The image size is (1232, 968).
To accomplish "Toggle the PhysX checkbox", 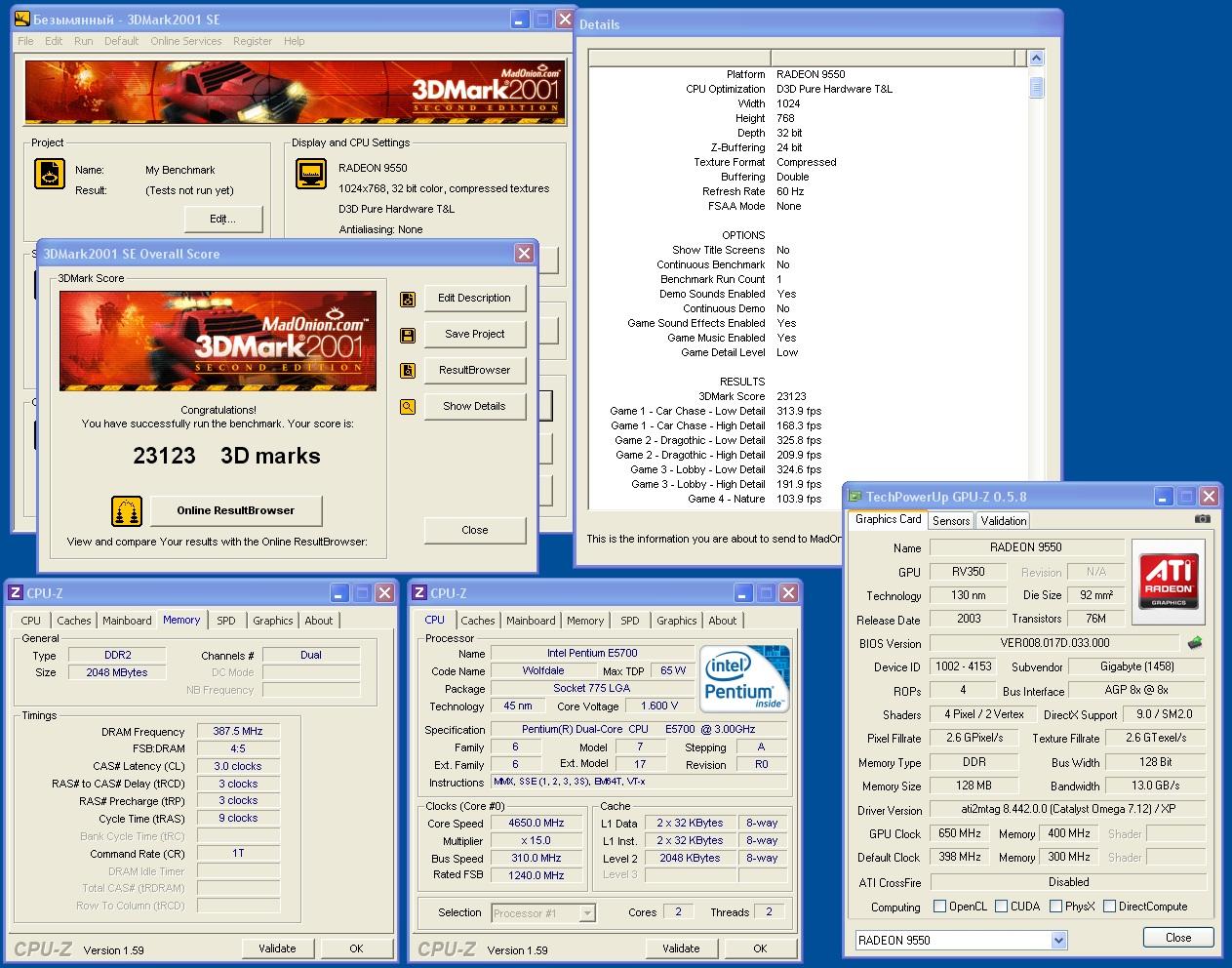I will pyautogui.click(x=1055, y=907).
